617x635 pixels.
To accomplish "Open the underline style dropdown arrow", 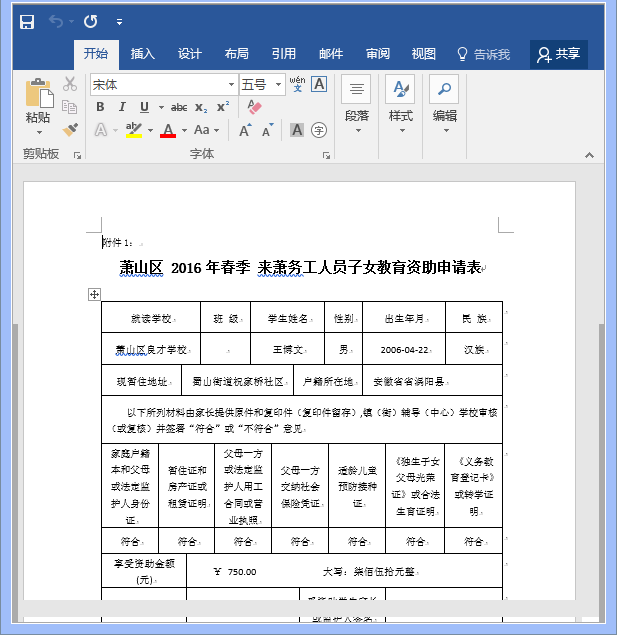I will [161, 107].
